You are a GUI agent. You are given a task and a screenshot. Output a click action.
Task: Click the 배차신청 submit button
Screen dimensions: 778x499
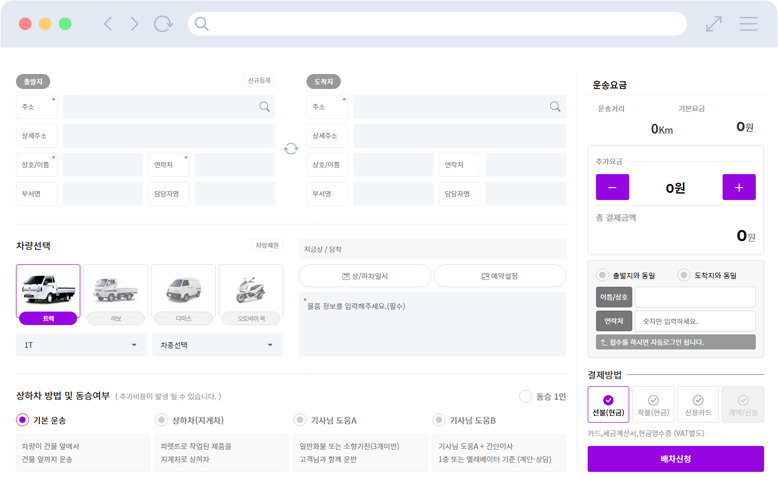(675, 459)
